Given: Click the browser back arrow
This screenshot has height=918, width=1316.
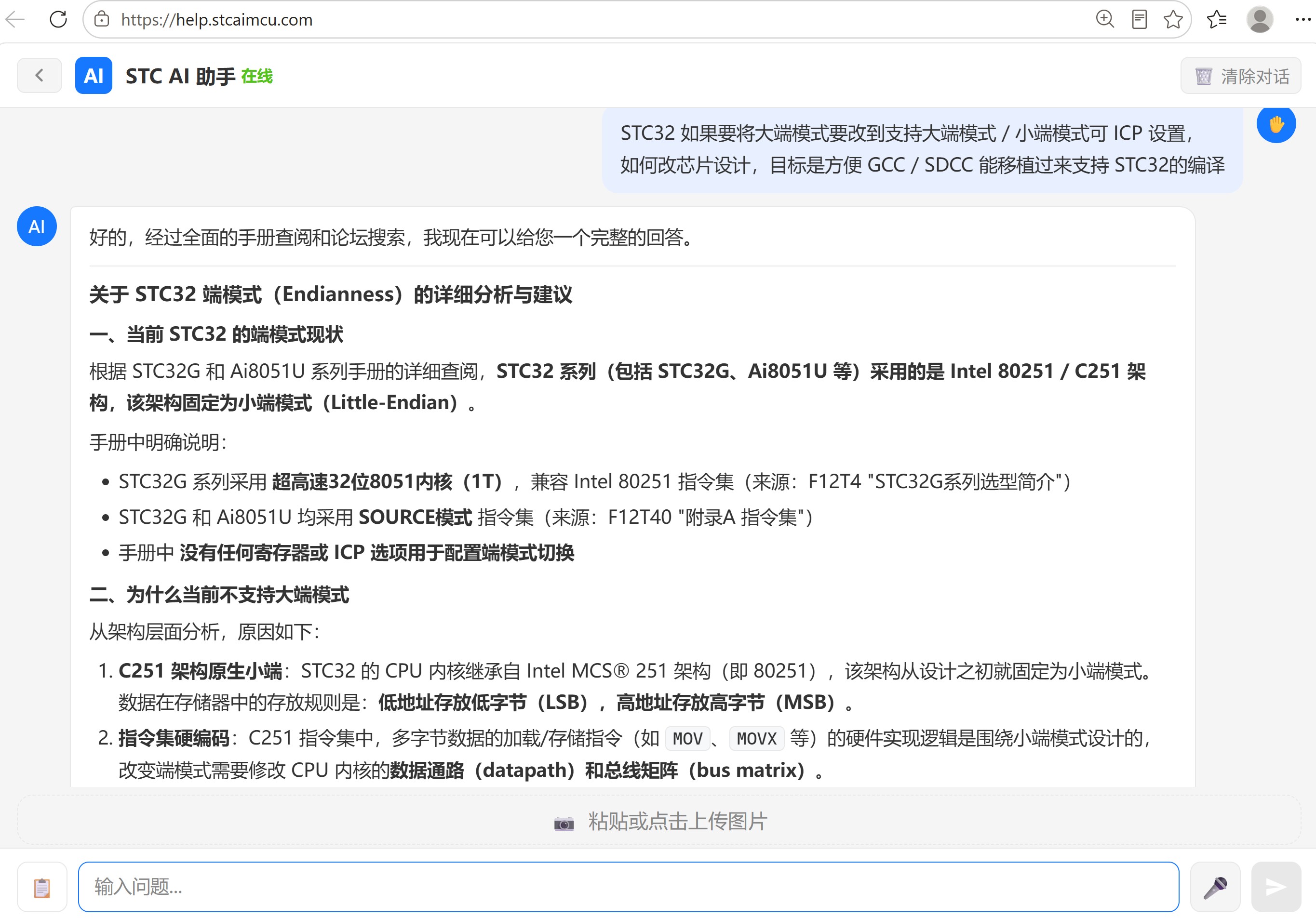Looking at the screenshot, I should click(15, 19).
